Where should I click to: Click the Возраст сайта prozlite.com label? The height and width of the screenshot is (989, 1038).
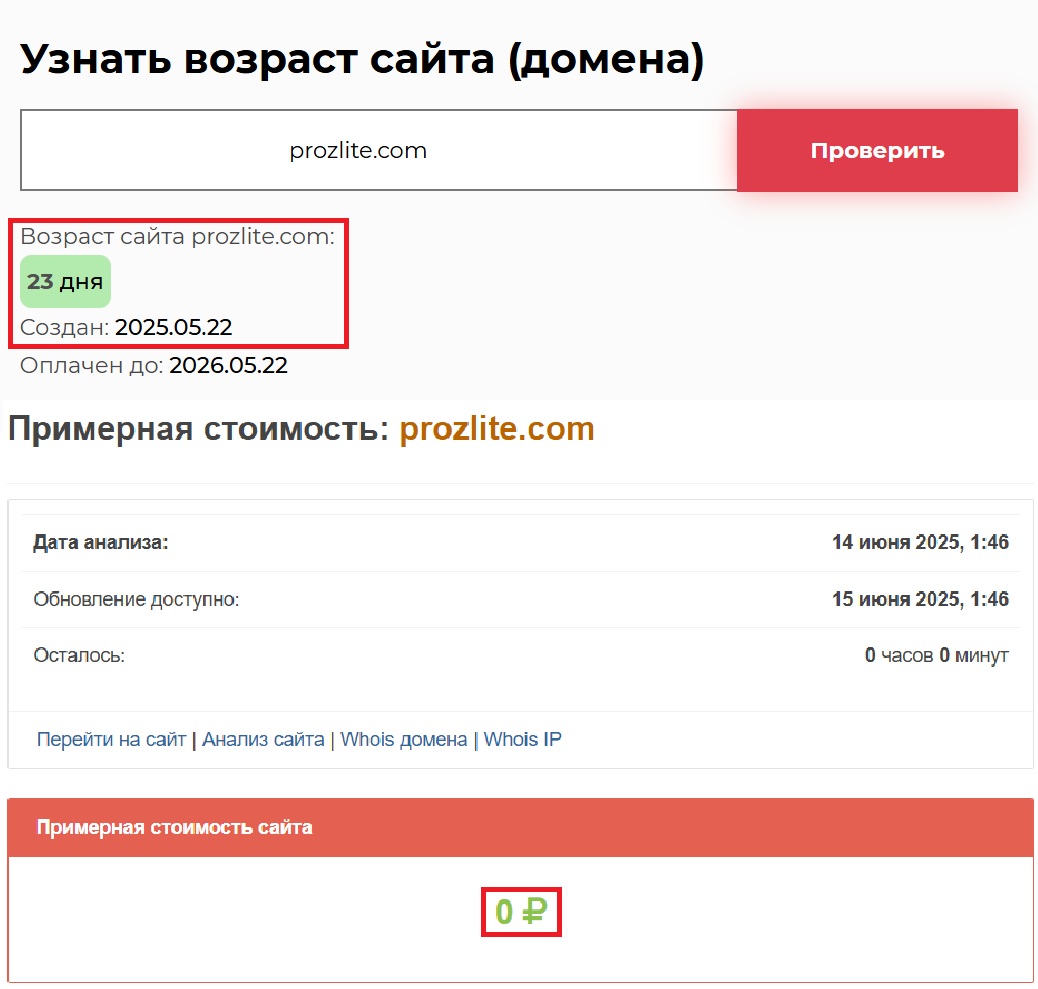click(x=178, y=237)
